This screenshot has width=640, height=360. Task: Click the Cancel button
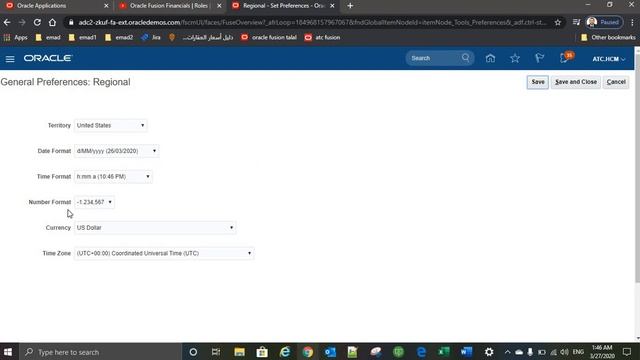pos(616,82)
